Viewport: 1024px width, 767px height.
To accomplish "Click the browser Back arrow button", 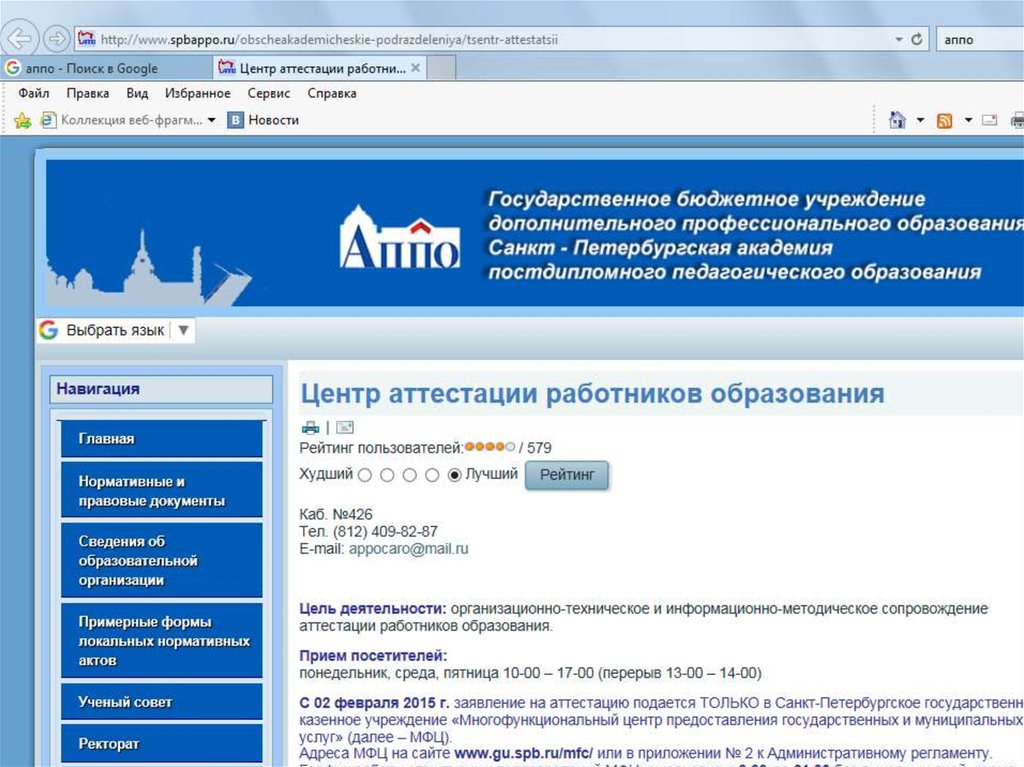I will [21, 39].
